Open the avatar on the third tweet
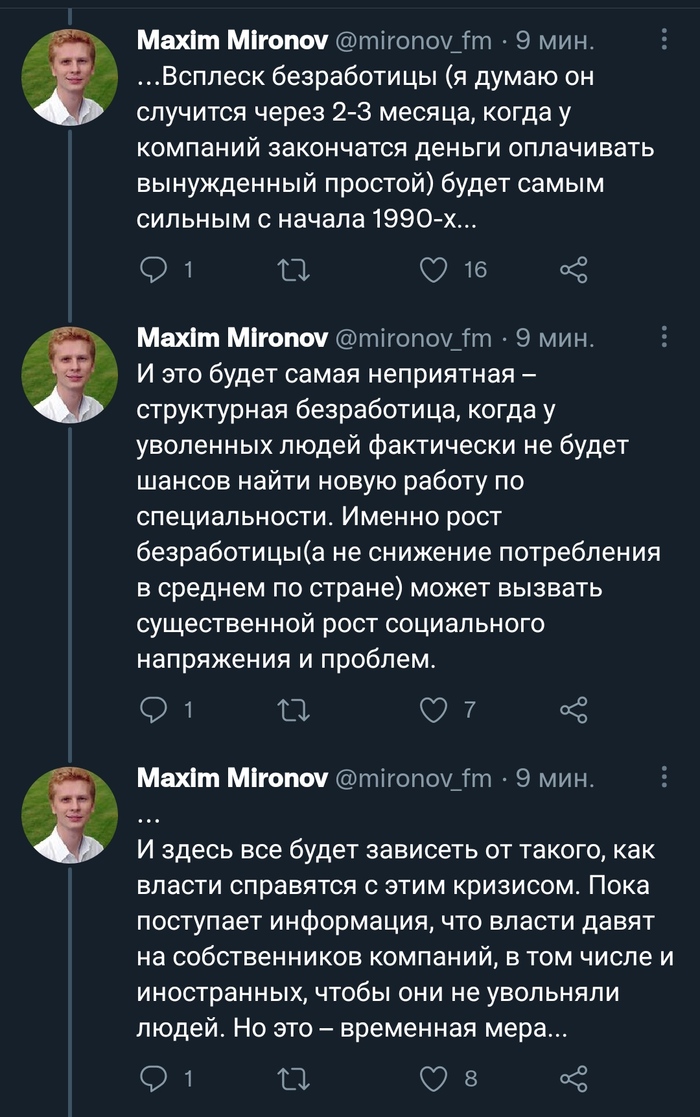Image resolution: width=700 pixels, height=1117 pixels. (71, 814)
